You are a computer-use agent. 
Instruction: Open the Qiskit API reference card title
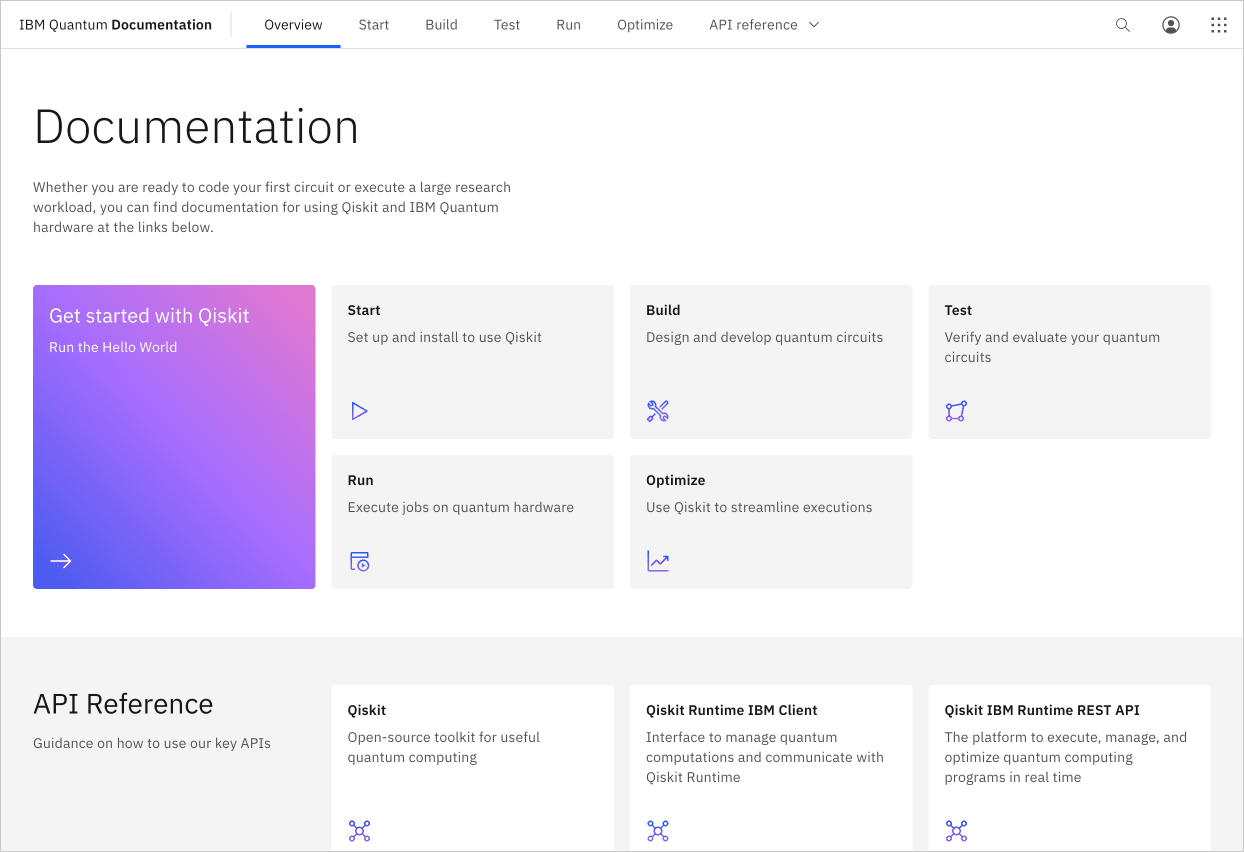point(367,710)
